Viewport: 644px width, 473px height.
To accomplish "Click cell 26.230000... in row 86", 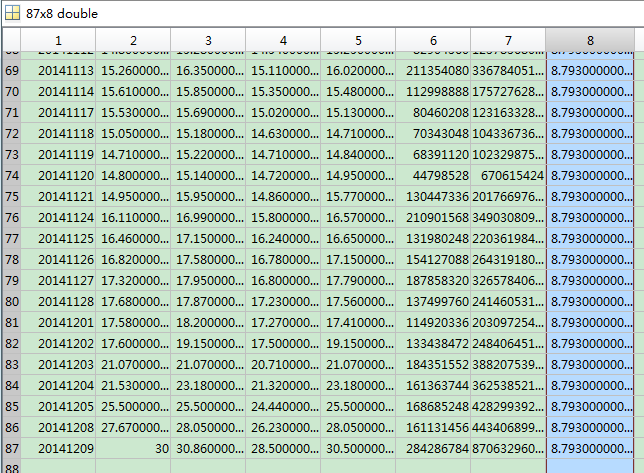I will click(x=283, y=427).
